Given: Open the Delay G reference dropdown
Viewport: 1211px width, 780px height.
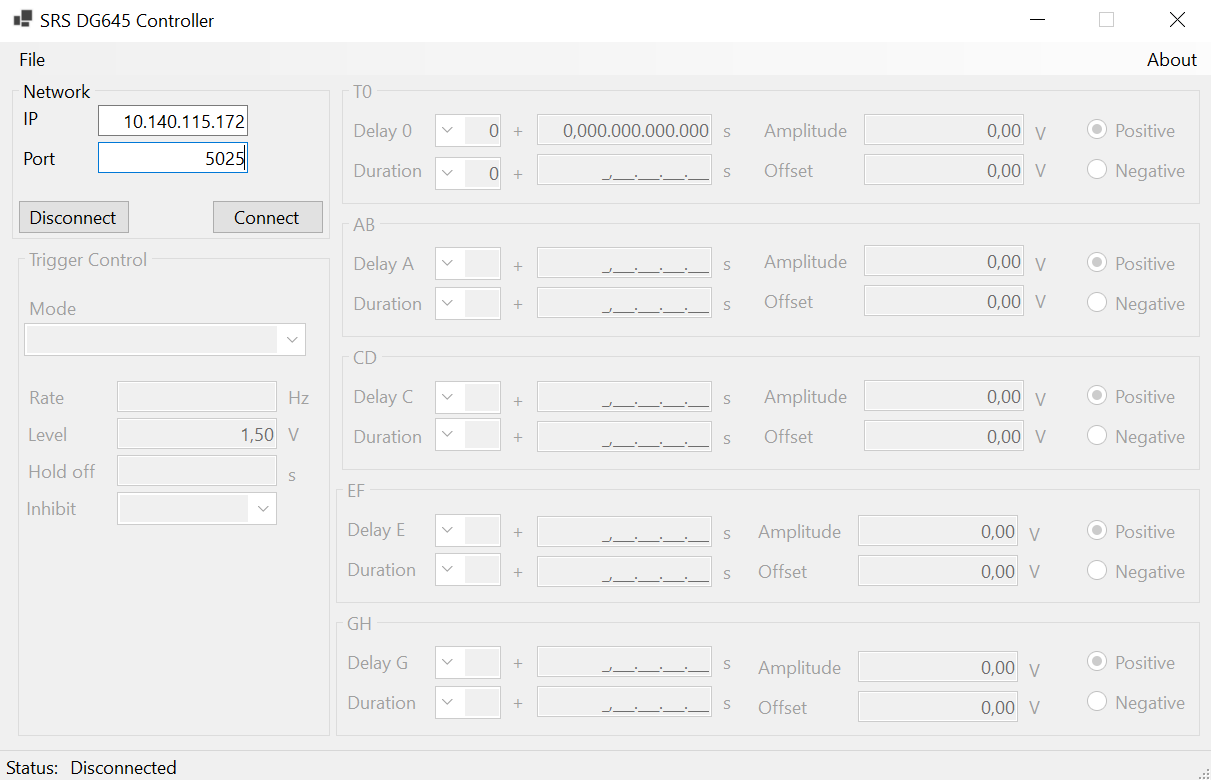Looking at the screenshot, I should coord(467,662).
